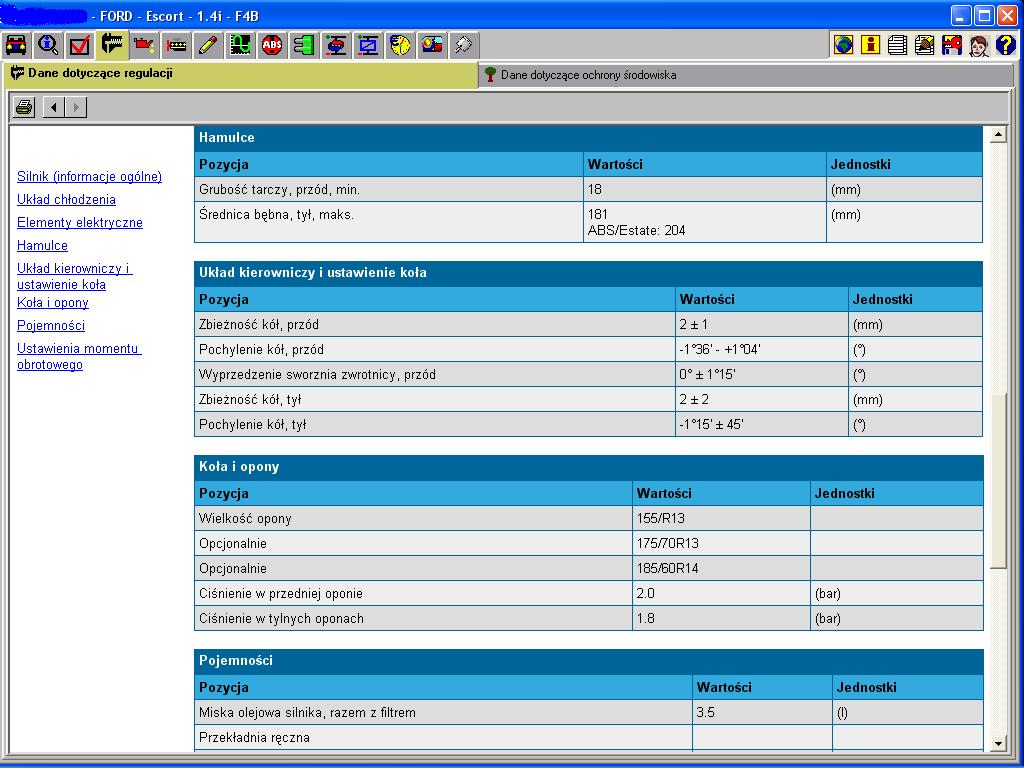Open the green oscilloscope waveform icon

pyautogui.click(x=240, y=45)
